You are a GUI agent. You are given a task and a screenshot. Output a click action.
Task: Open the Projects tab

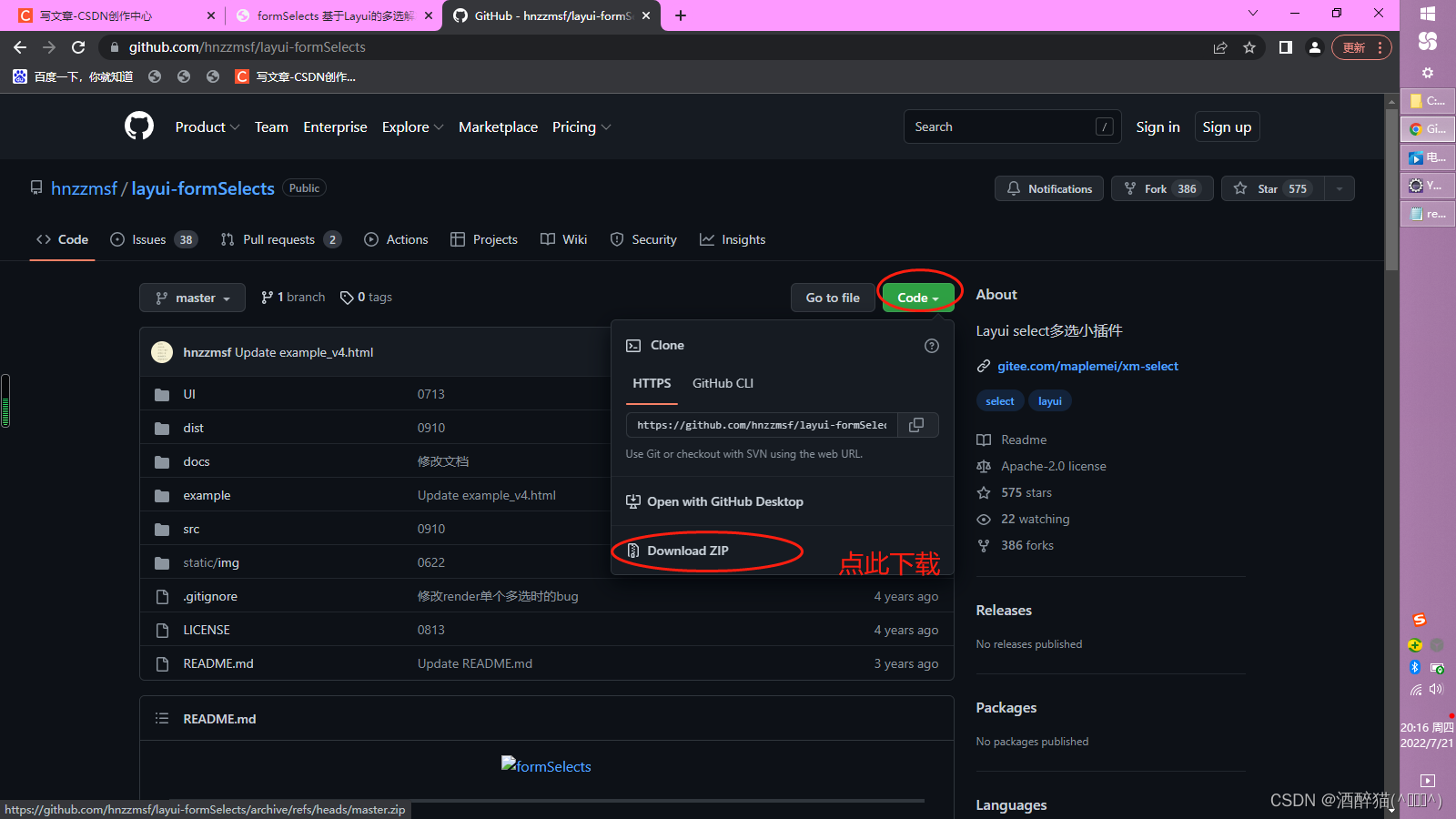484,239
